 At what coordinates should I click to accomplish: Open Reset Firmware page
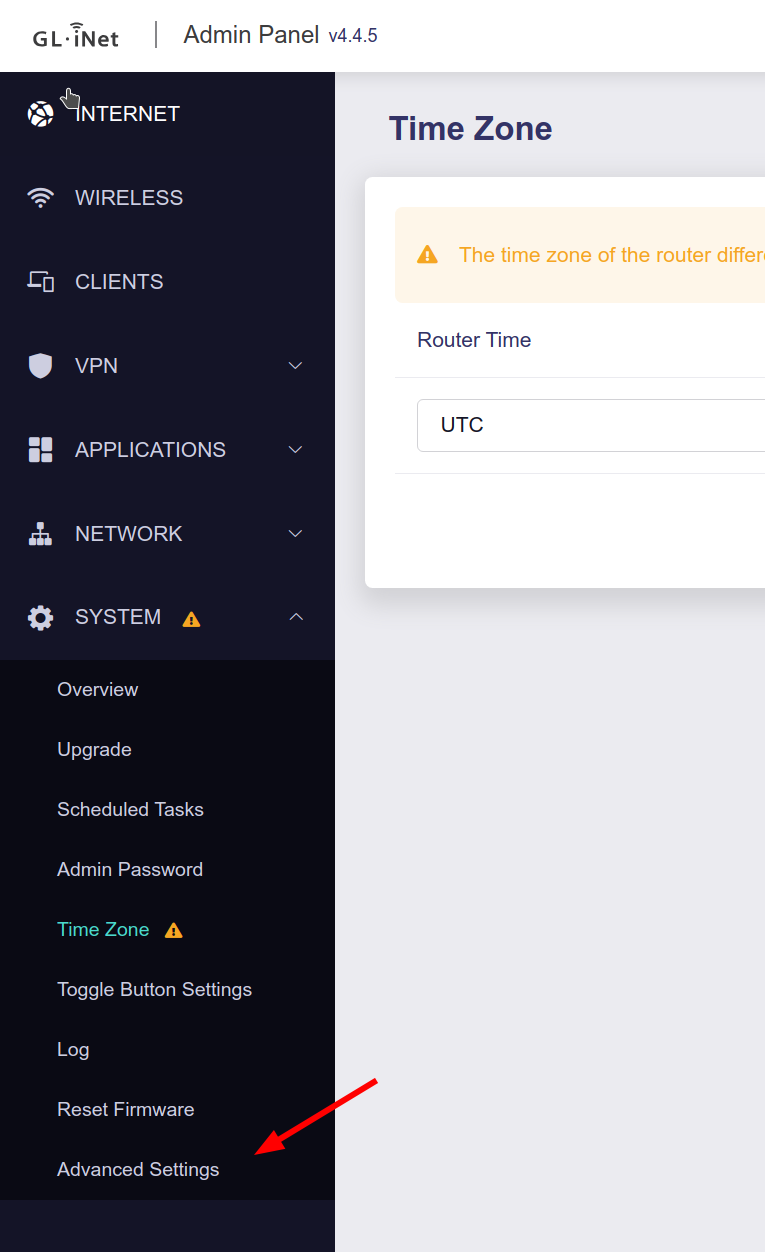[x=126, y=1110]
